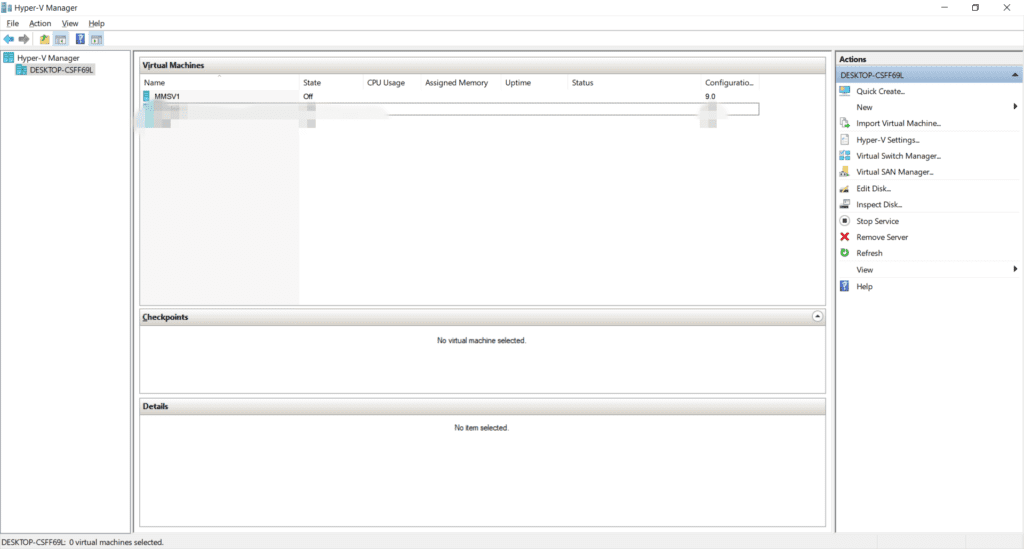Click Refresh in the Actions pane
The image size is (1024, 549).
869,253
